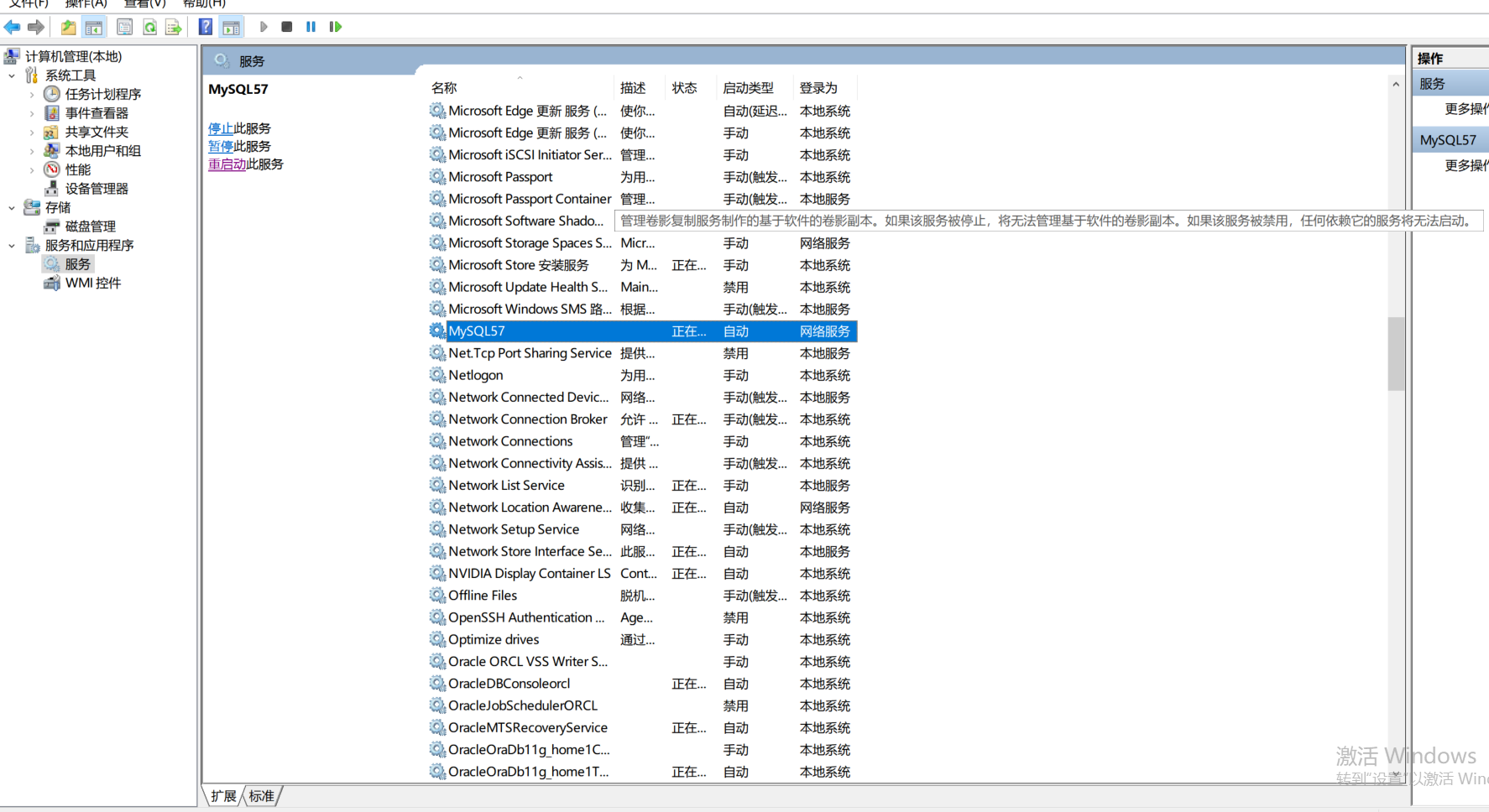Sort by the 描述 column header

point(640,87)
